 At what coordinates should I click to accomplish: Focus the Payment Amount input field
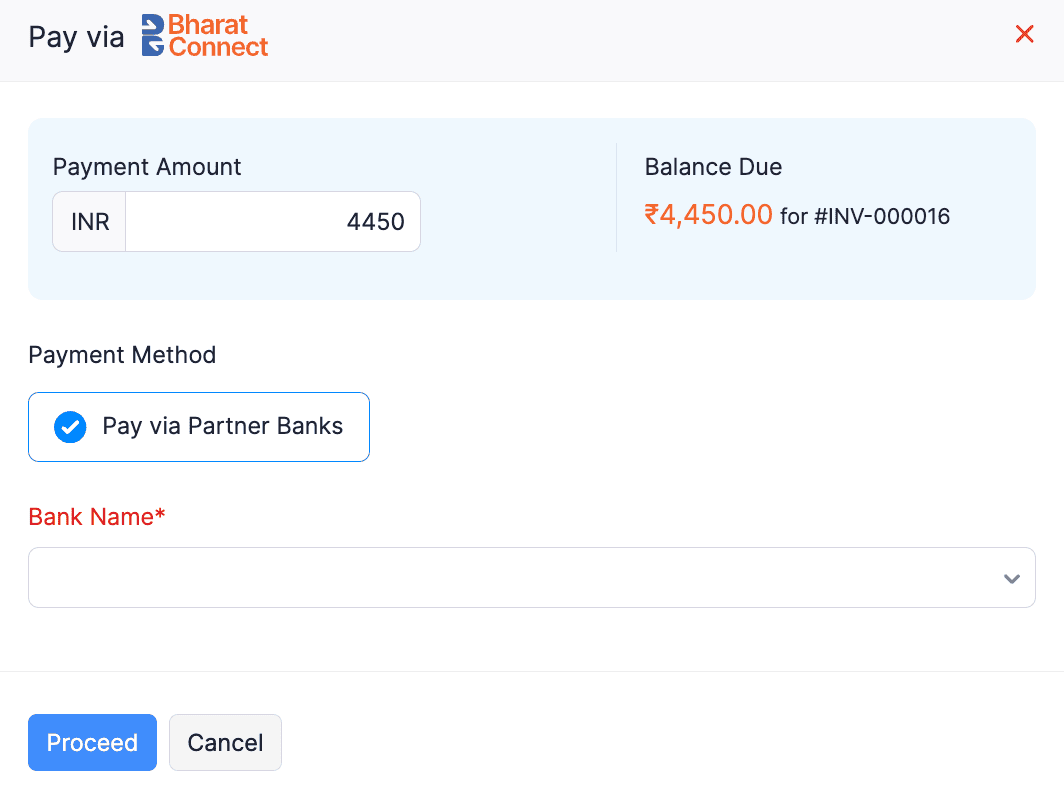click(x=272, y=222)
